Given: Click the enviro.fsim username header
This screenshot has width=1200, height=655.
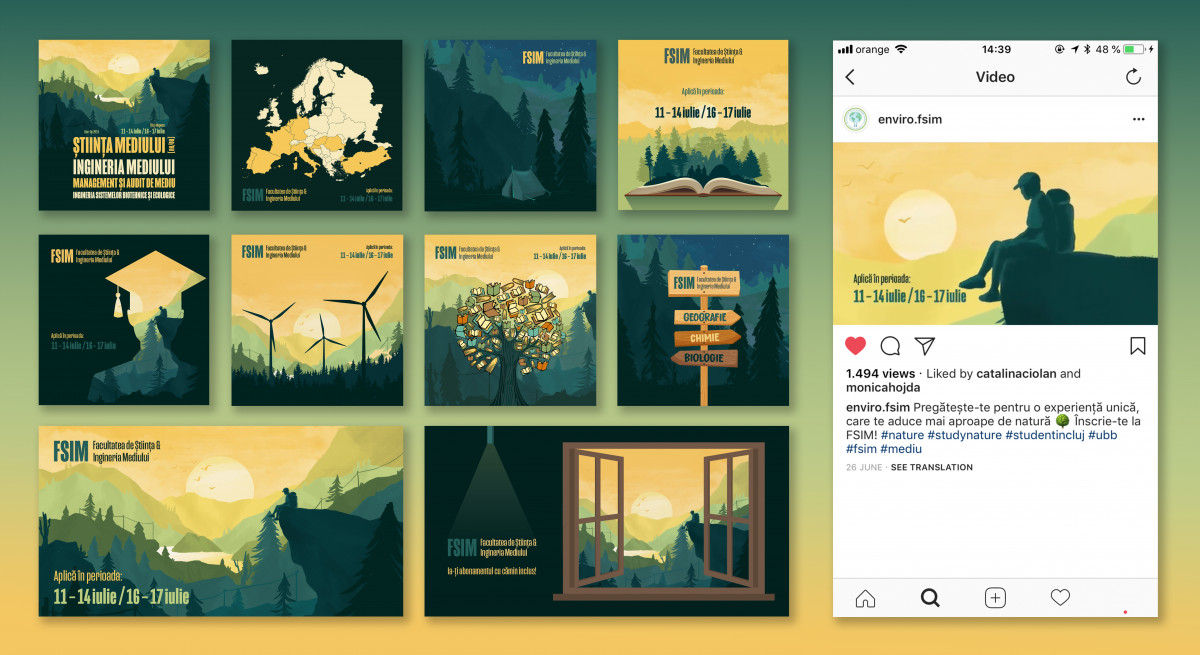Looking at the screenshot, I should click(910, 119).
